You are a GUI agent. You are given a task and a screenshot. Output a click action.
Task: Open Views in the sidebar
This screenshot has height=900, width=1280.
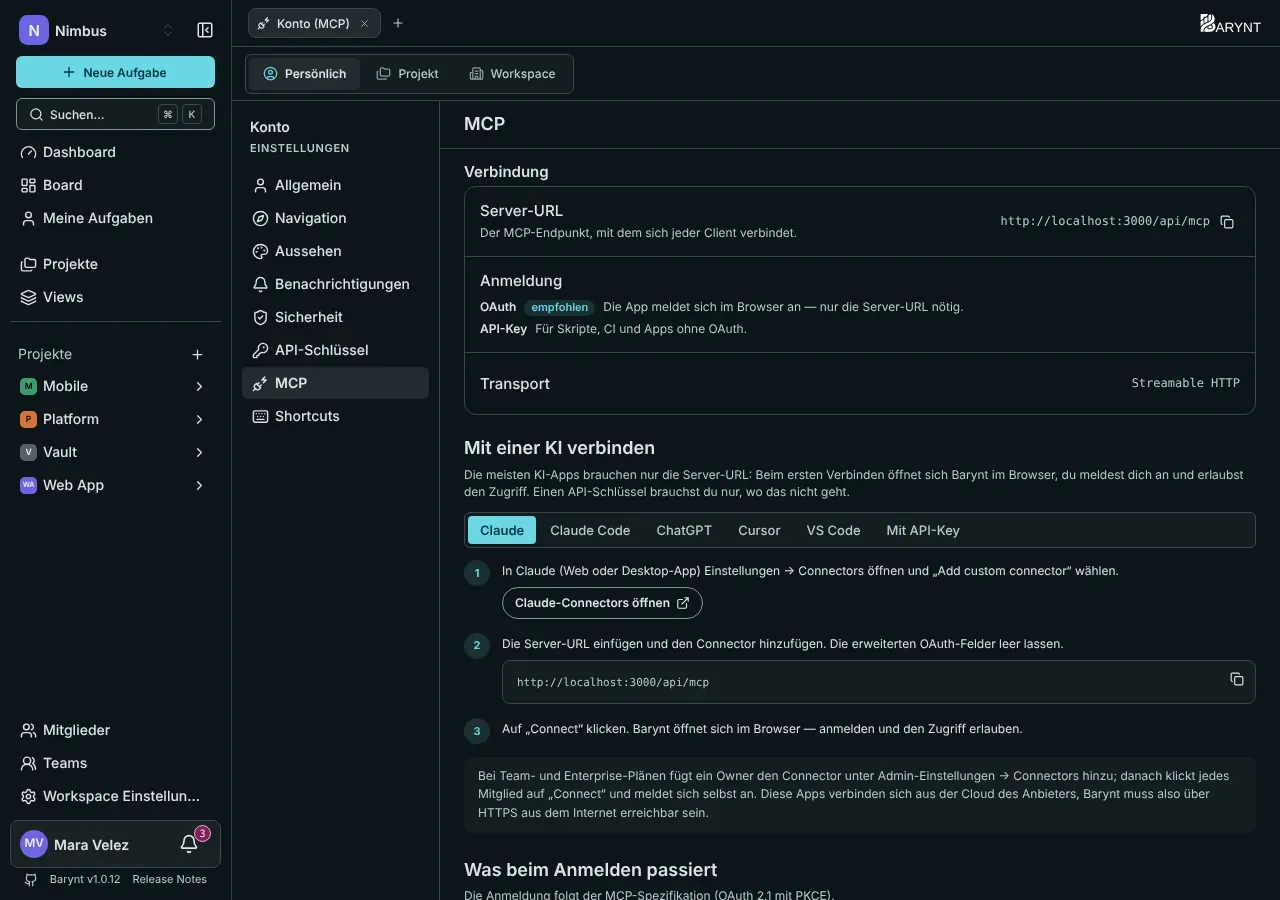(115, 297)
